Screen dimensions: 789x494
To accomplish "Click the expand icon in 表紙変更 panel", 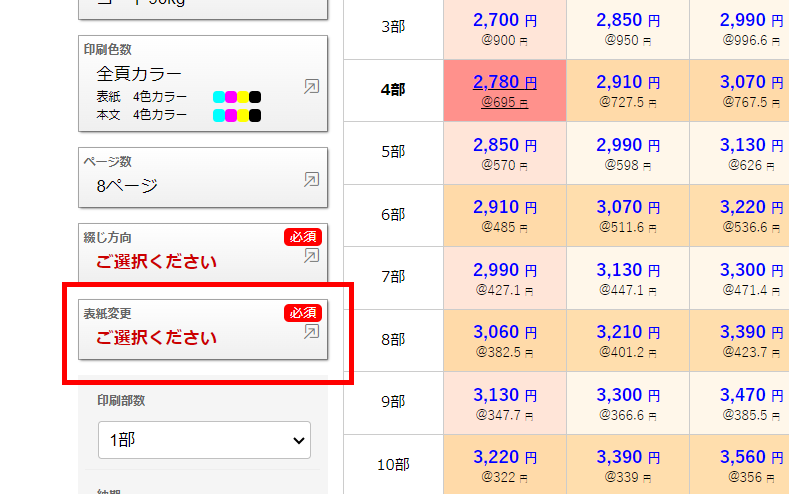I will pyautogui.click(x=311, y=332).
